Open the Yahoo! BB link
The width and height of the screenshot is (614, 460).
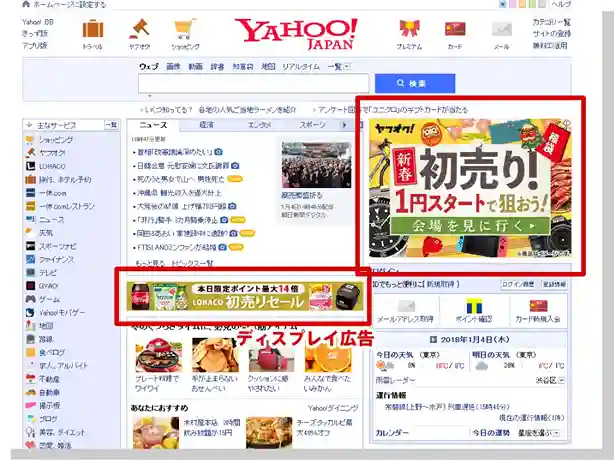[x=38, y=22]
